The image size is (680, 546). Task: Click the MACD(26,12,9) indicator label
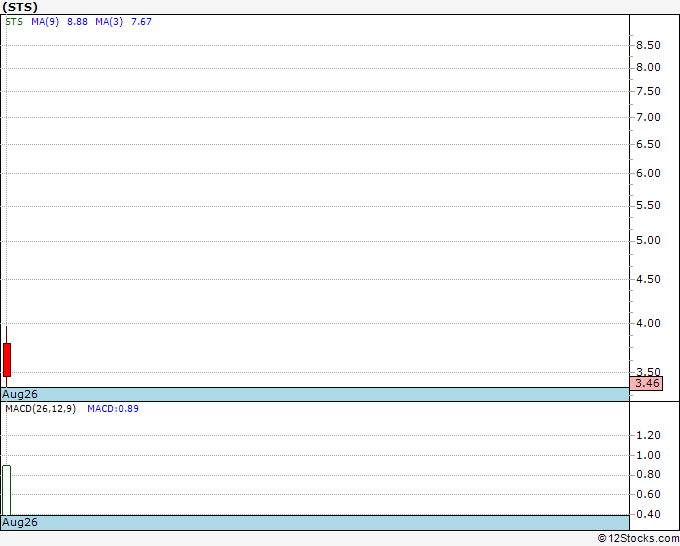pyautogui.click(x=40, y=409)
